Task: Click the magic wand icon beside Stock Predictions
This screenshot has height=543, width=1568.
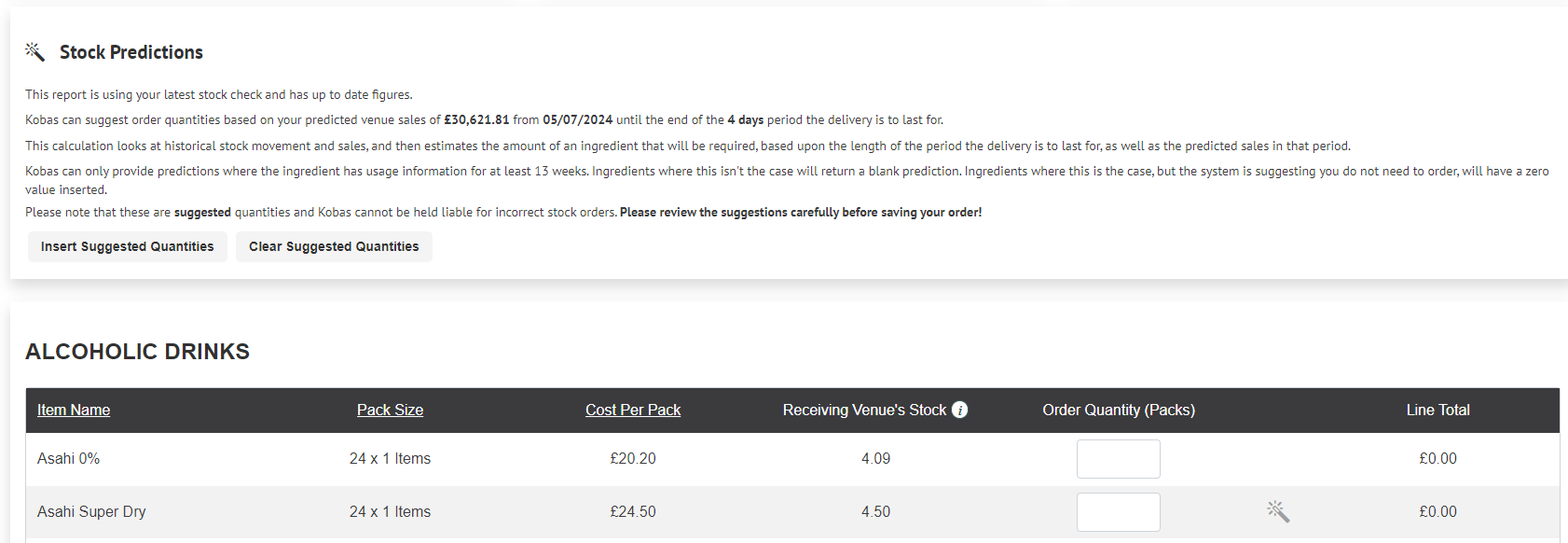Action: point(34,52)
